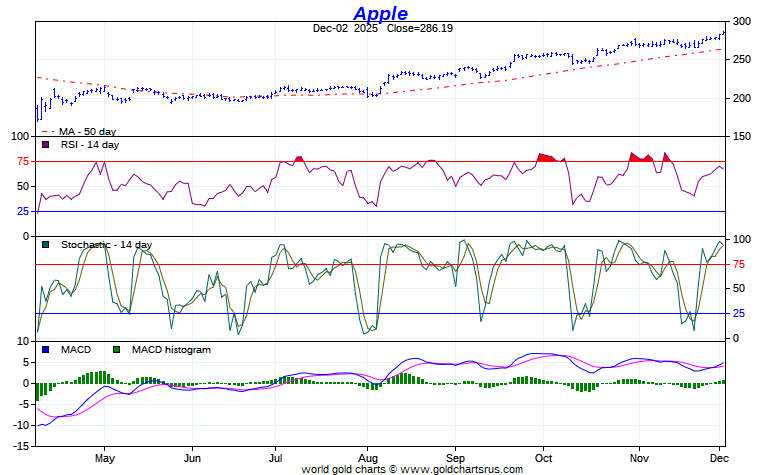Click the 'Close=286.19' value
This screenshot has height=475, width=760.
pos(420,28)
